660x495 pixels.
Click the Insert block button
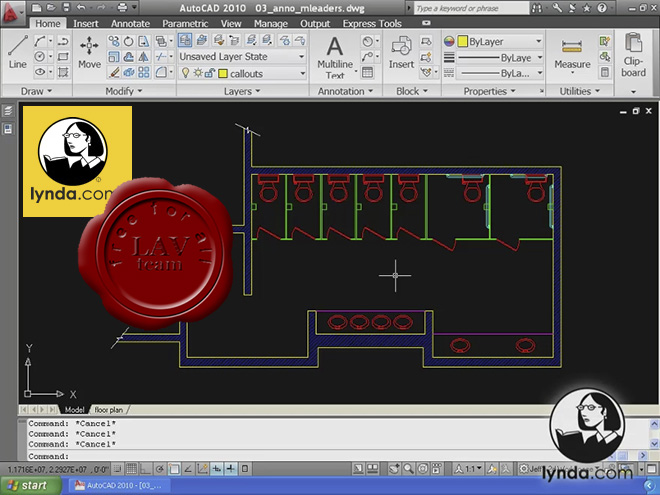click(x=401, y=52)
